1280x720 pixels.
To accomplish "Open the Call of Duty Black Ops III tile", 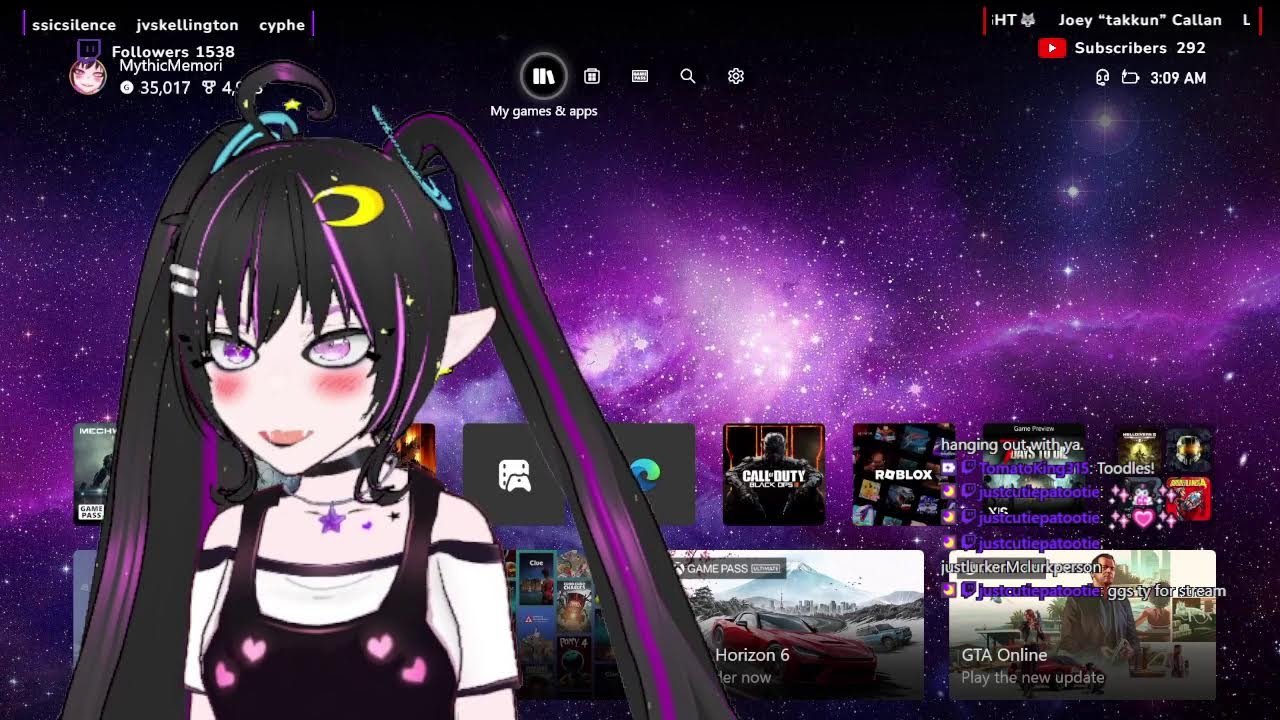I will click(x=774, y=474).
